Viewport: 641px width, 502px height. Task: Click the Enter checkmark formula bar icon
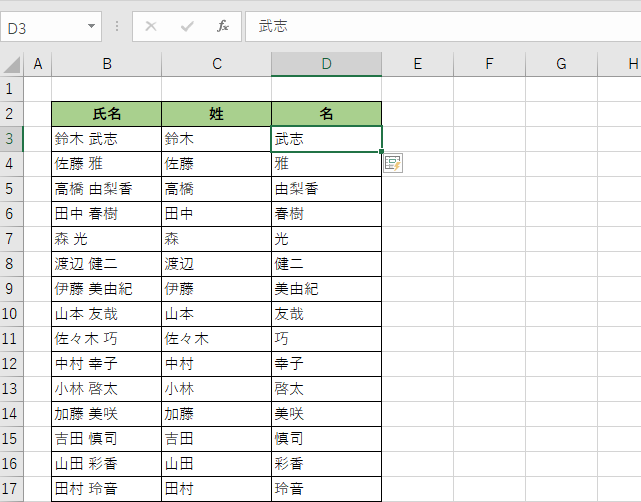coord(187,27)
